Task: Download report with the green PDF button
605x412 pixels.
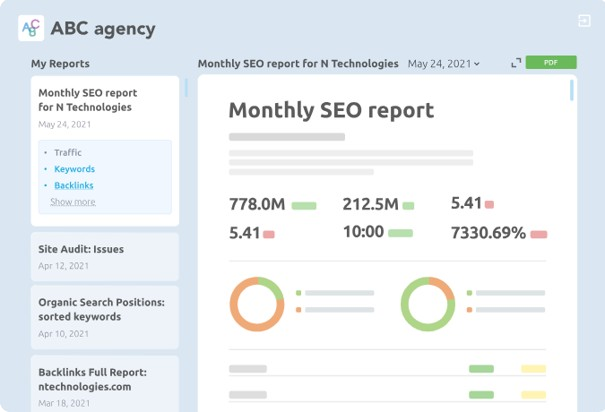Action: (550, 63)
